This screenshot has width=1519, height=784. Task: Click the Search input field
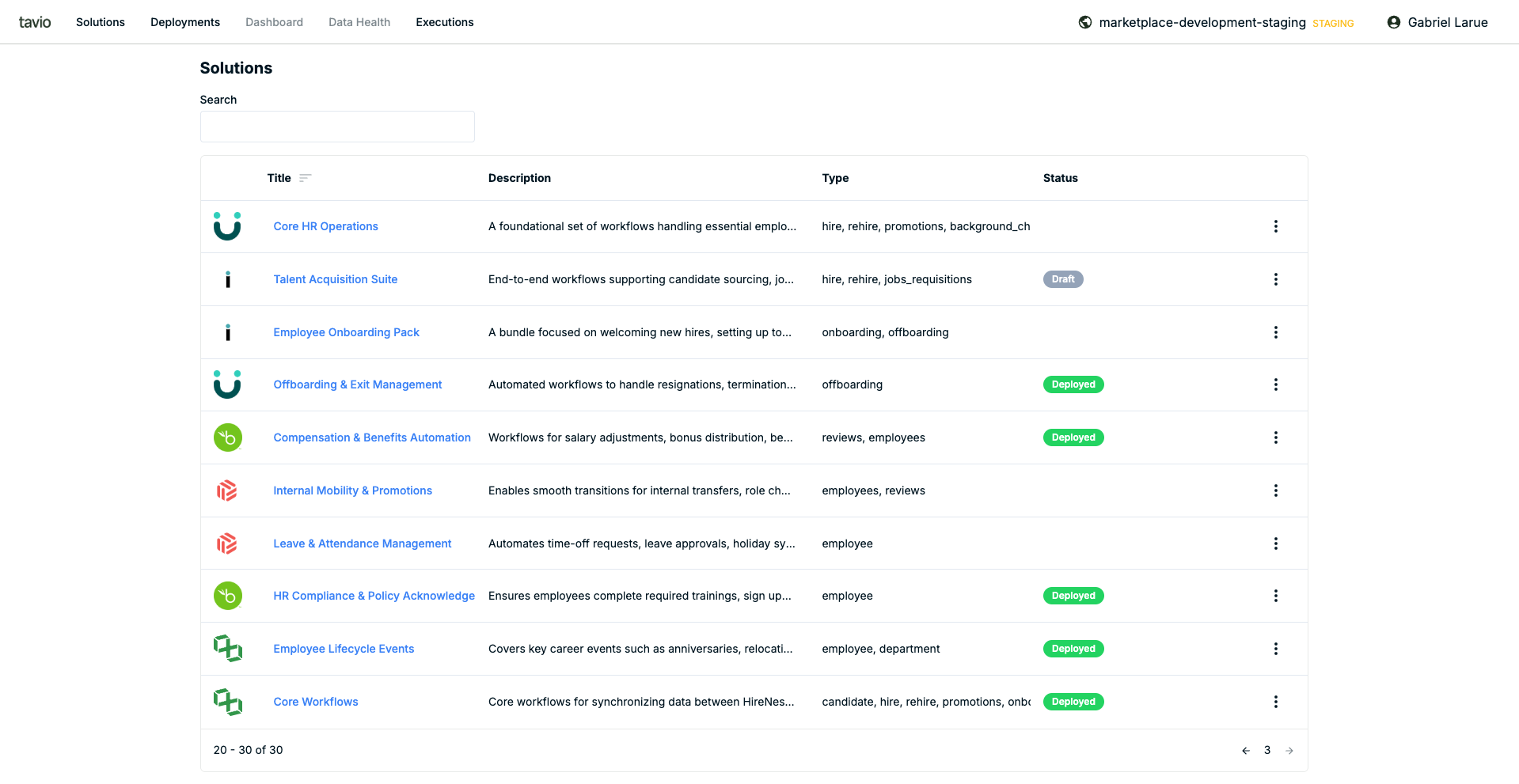coord(337,127)
